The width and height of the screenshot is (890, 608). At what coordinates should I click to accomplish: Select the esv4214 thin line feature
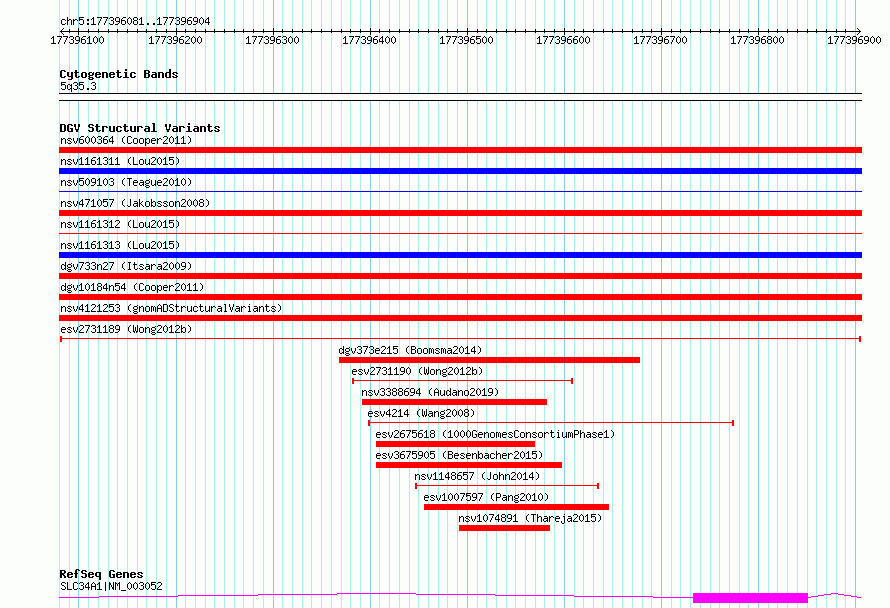click(x=551, y=423)
